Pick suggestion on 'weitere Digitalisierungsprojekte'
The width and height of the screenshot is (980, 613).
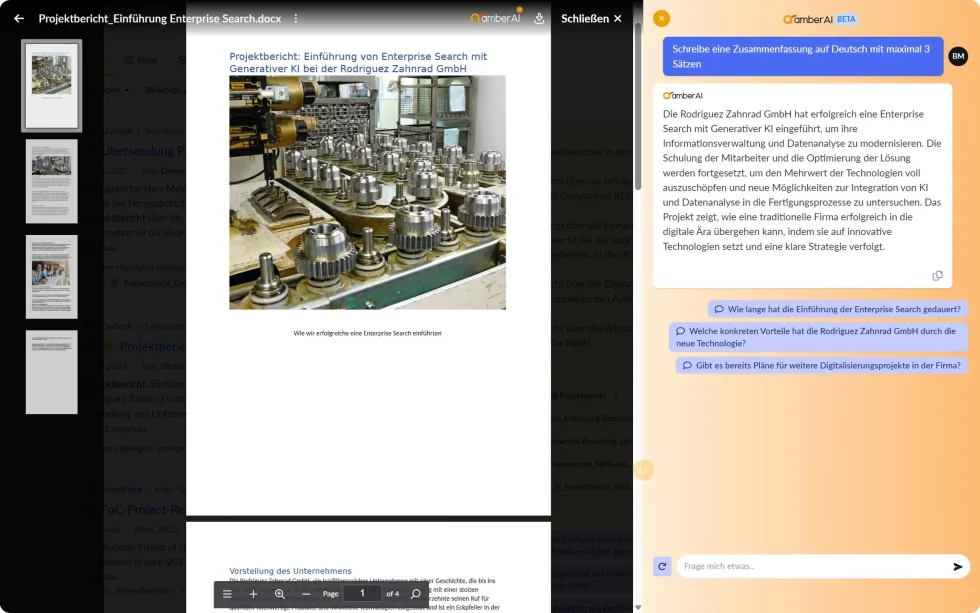tap(822, 366)
